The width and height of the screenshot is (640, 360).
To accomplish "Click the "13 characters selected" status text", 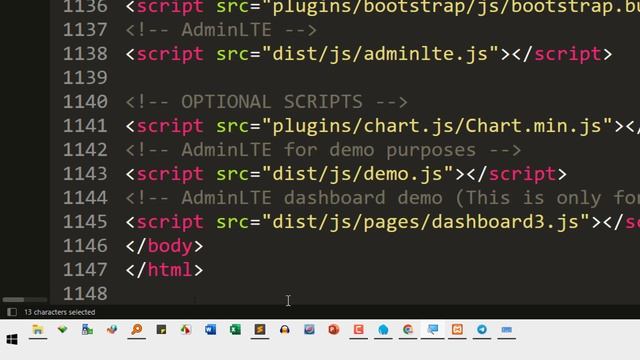I will coord(60,312).
